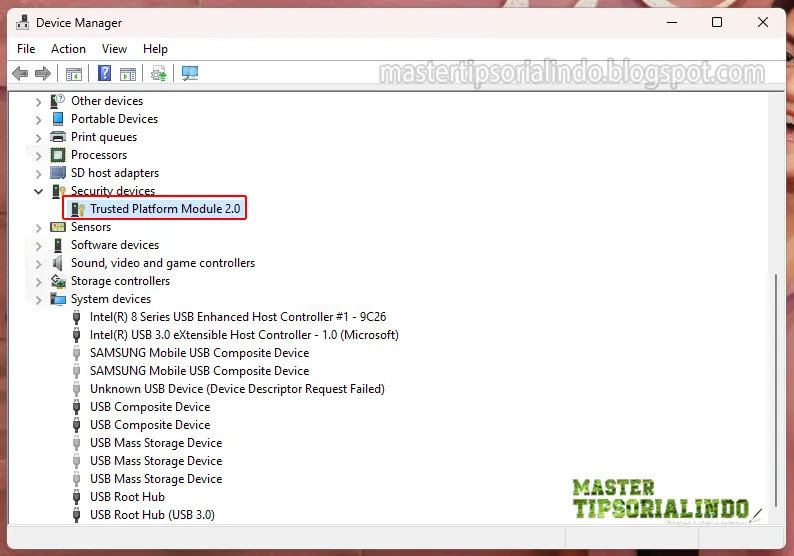The width and height of the screenshot is (794, 556).
Task: Open the Device Manager title bar icon menu
Action: coord(22,23)
